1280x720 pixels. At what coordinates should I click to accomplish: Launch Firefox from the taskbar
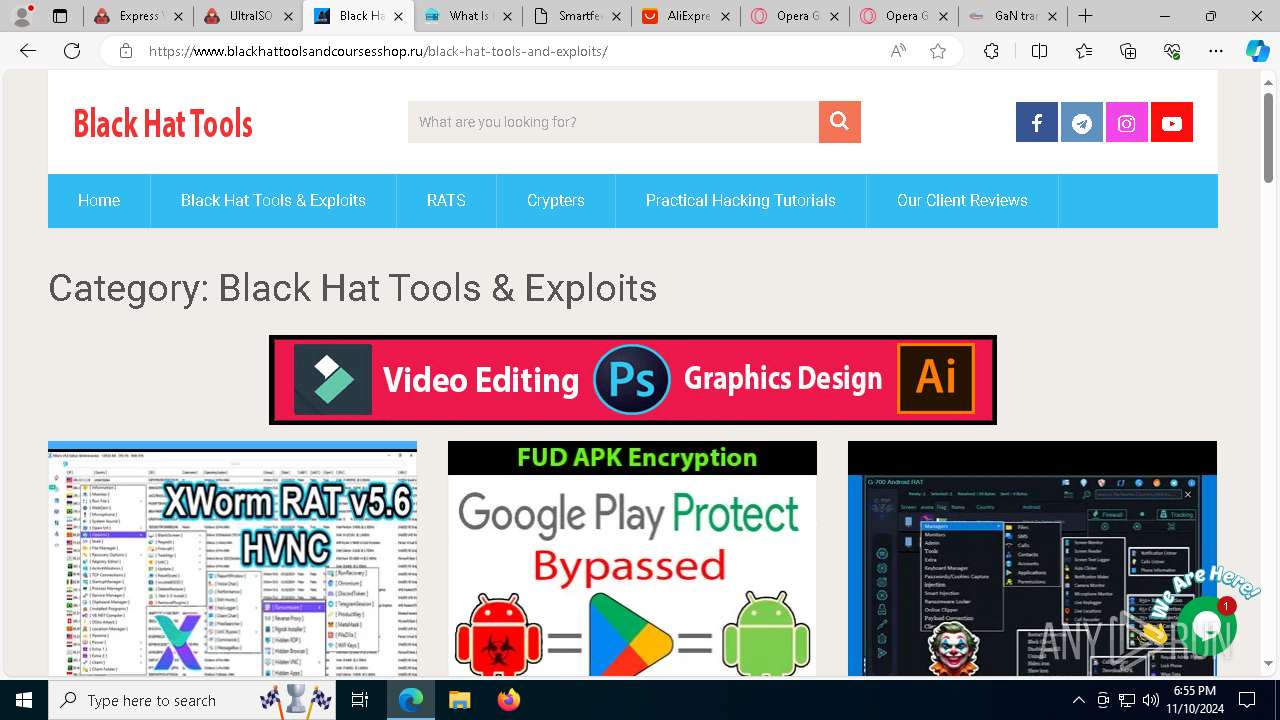coord(508,700)
